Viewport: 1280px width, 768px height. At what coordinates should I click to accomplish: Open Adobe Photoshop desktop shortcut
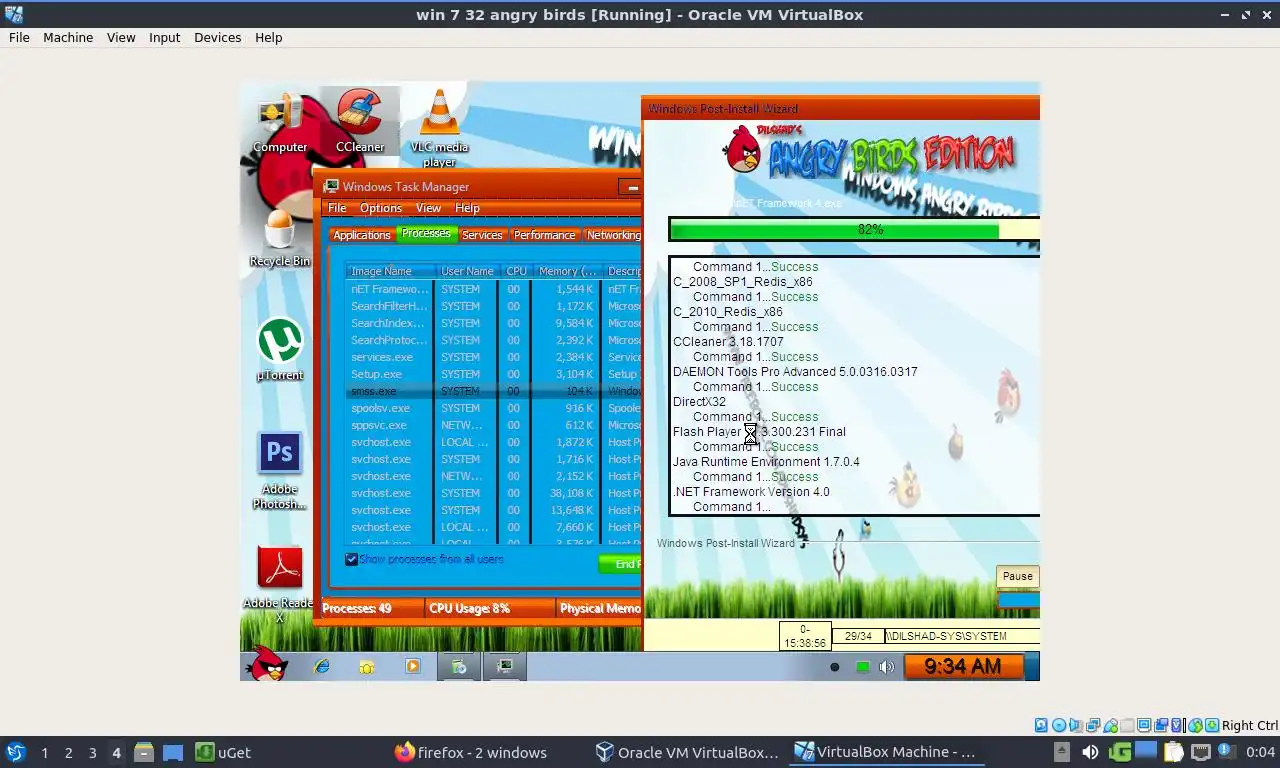(x=280, y=470)
